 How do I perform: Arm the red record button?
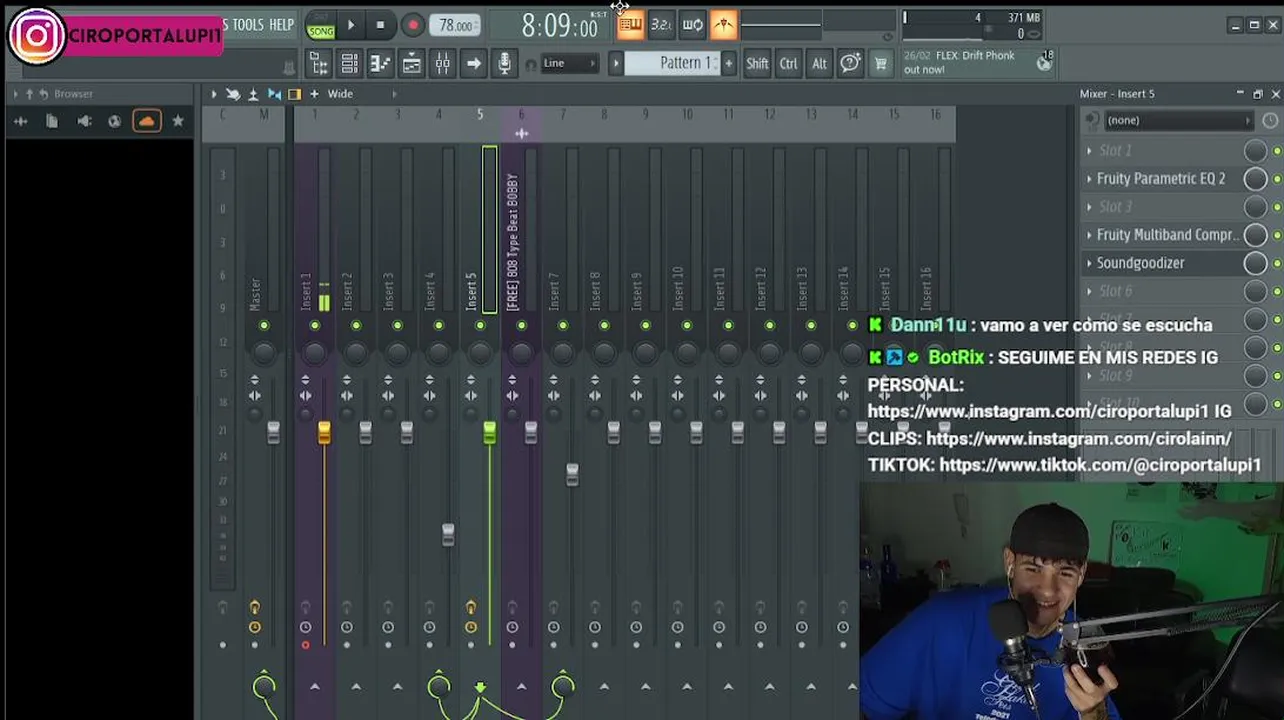pyautogui.click(x=412, y=25)
